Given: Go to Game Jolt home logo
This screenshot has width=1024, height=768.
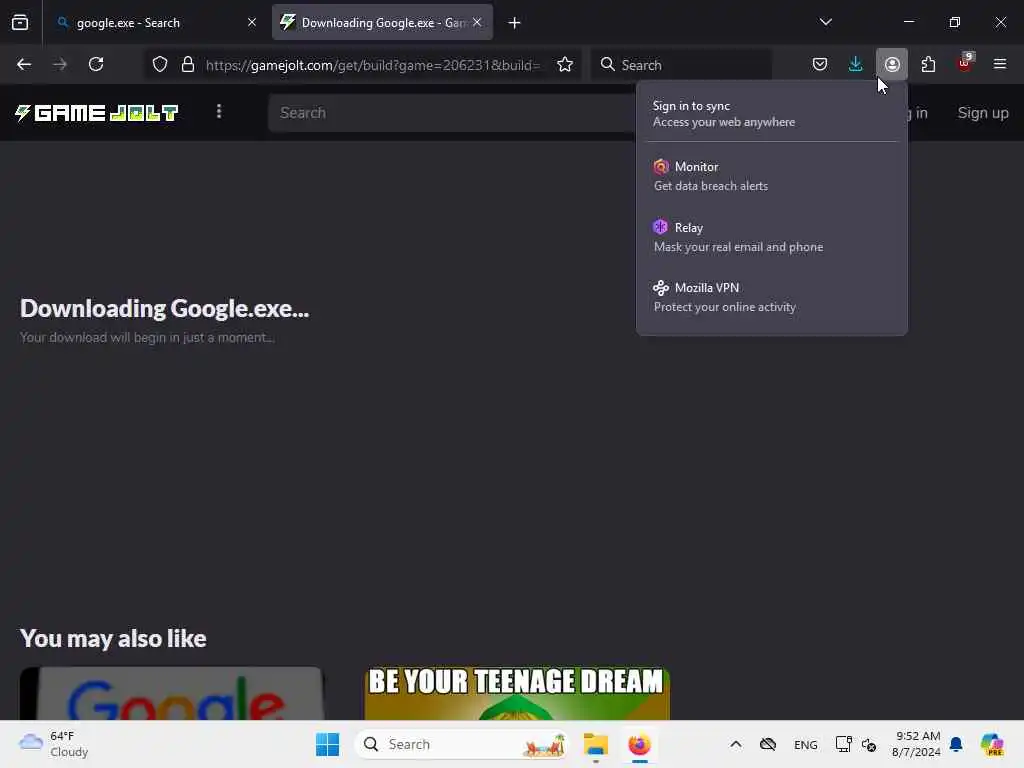Looking at the screenshot, I should [97, 113].
